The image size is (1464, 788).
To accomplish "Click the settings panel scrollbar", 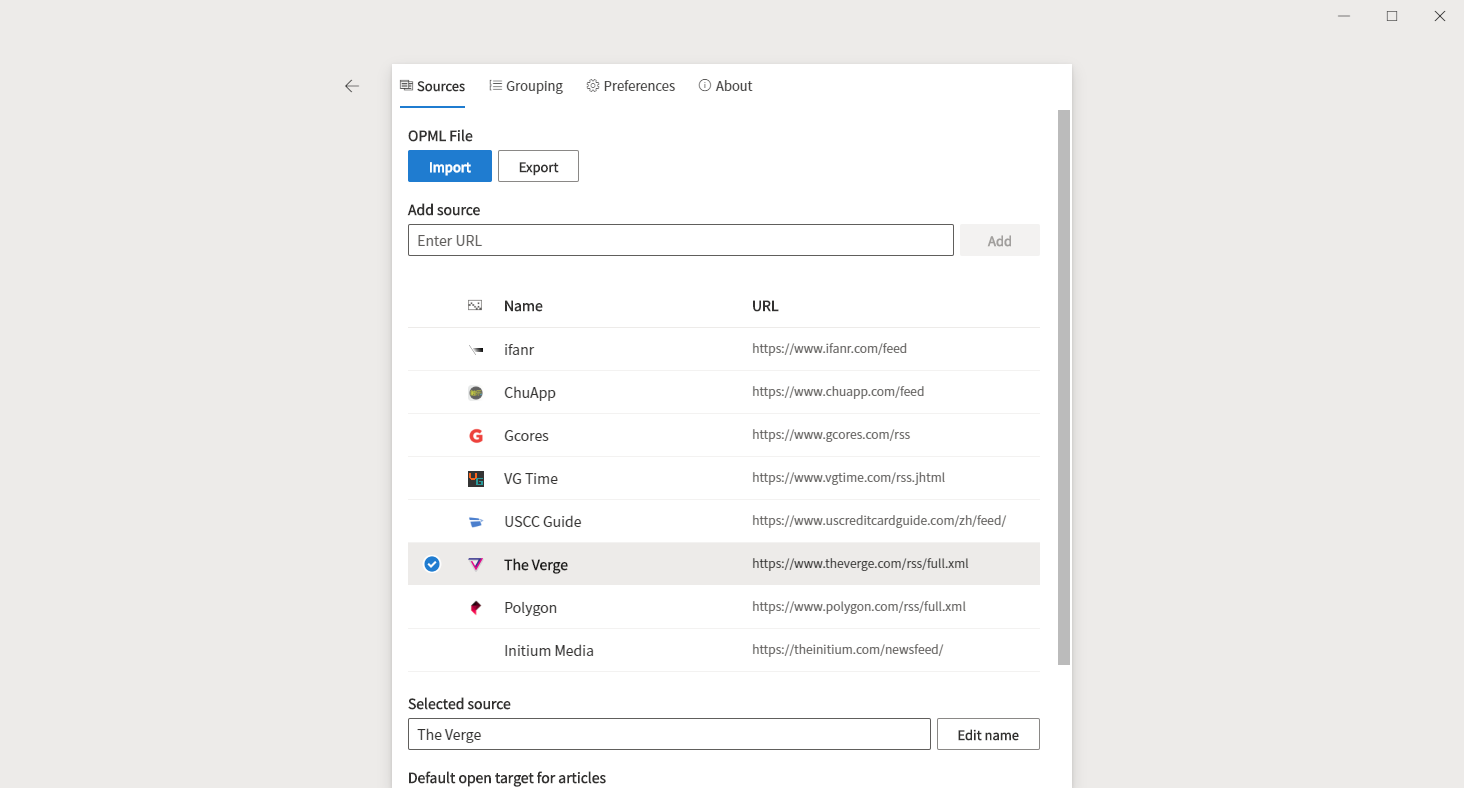I will [x=1064, y=390].
